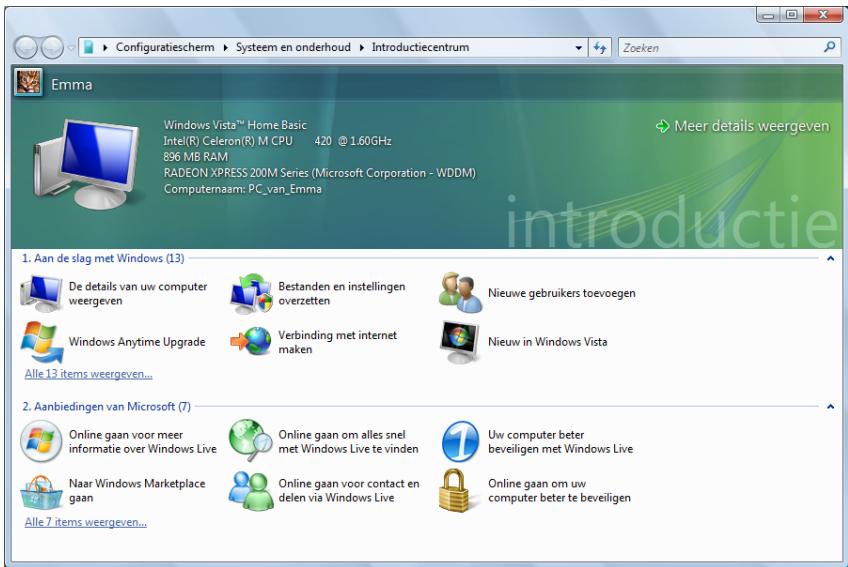Image resolution: width=848 pixels, height=567 pixels.
Task: Click 'Uw computer beter beveiligen met Windows Live' text
Action: pyautogui.click(x=560, y=441)
